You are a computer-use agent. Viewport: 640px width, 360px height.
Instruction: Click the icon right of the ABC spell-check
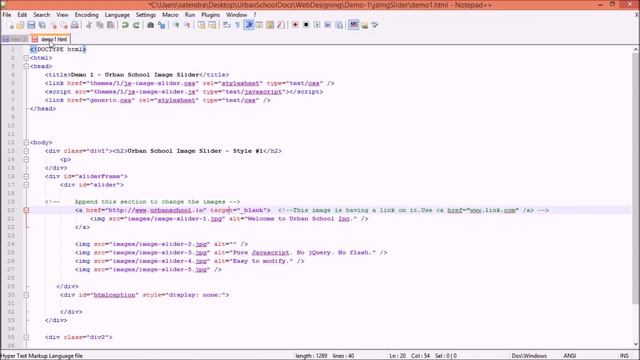coord(364,25)
